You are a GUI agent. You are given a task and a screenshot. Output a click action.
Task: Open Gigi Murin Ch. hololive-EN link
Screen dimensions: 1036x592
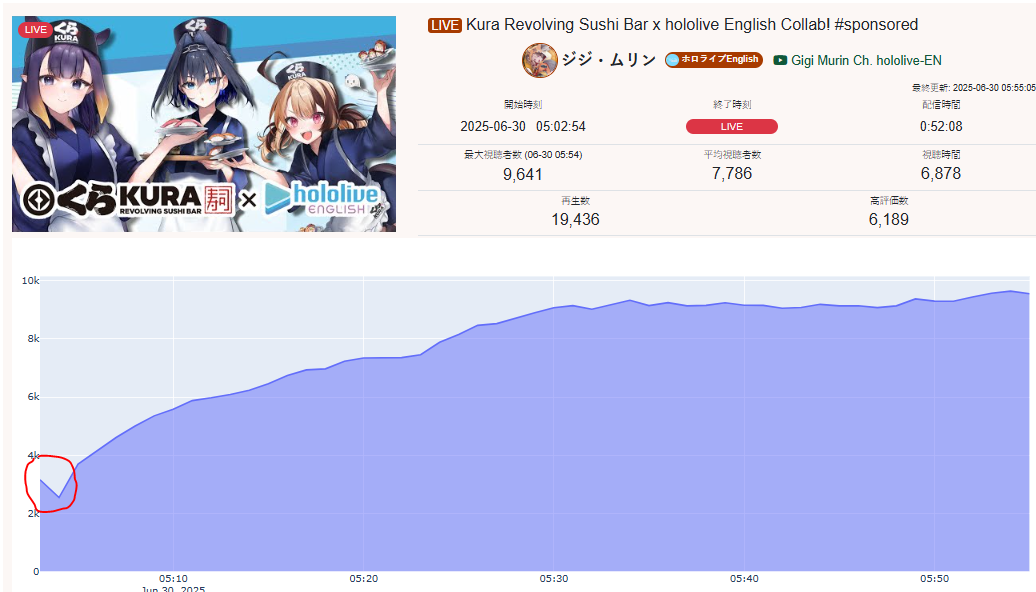[866, 60]
